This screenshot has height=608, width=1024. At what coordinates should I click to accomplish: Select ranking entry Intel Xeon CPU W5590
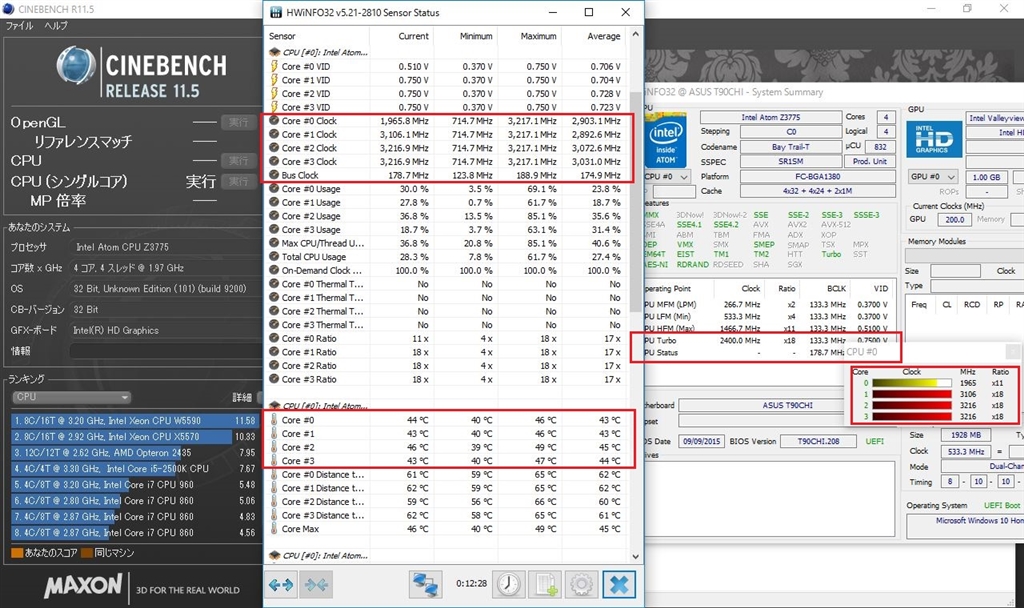tap(135, 421)
